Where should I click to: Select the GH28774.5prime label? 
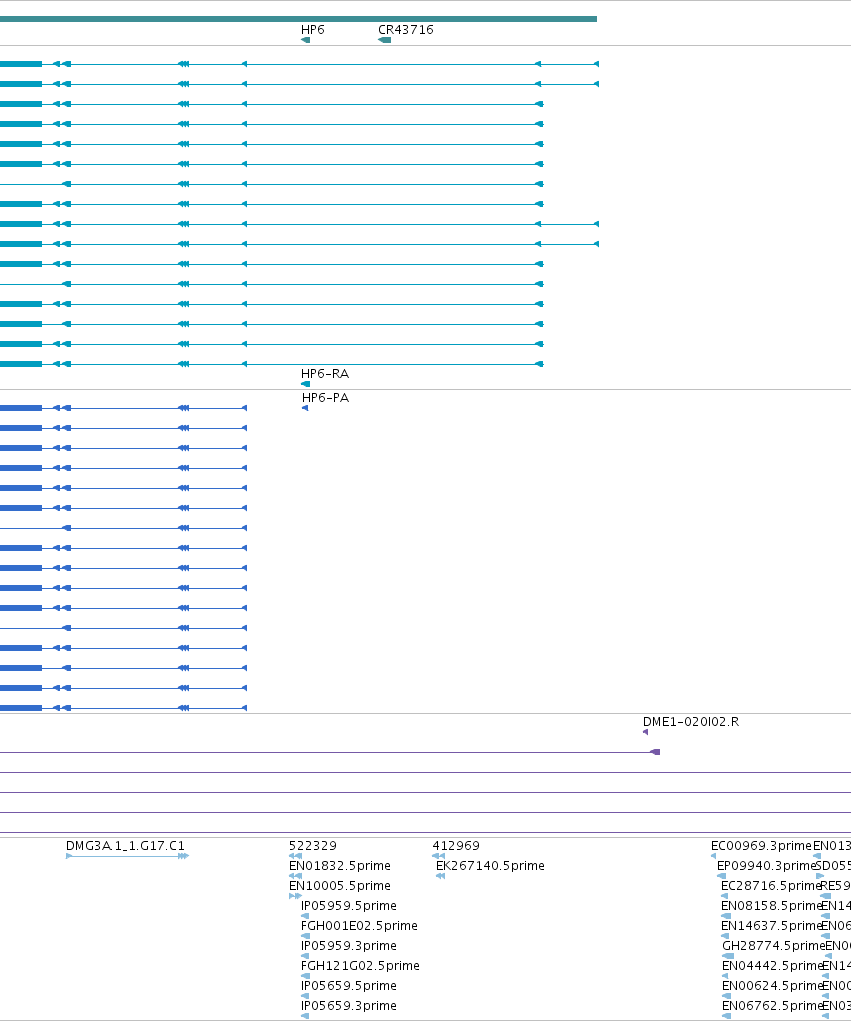(774, 945)
